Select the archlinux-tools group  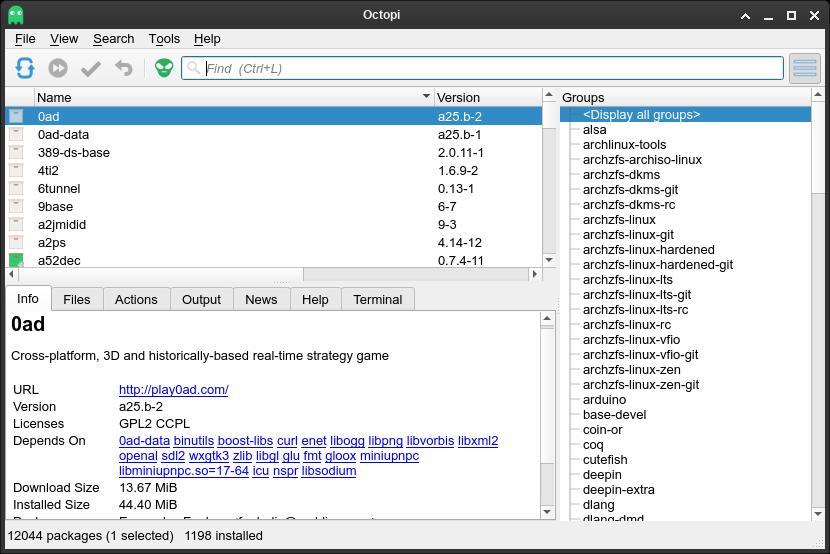(x=624, y=144)
